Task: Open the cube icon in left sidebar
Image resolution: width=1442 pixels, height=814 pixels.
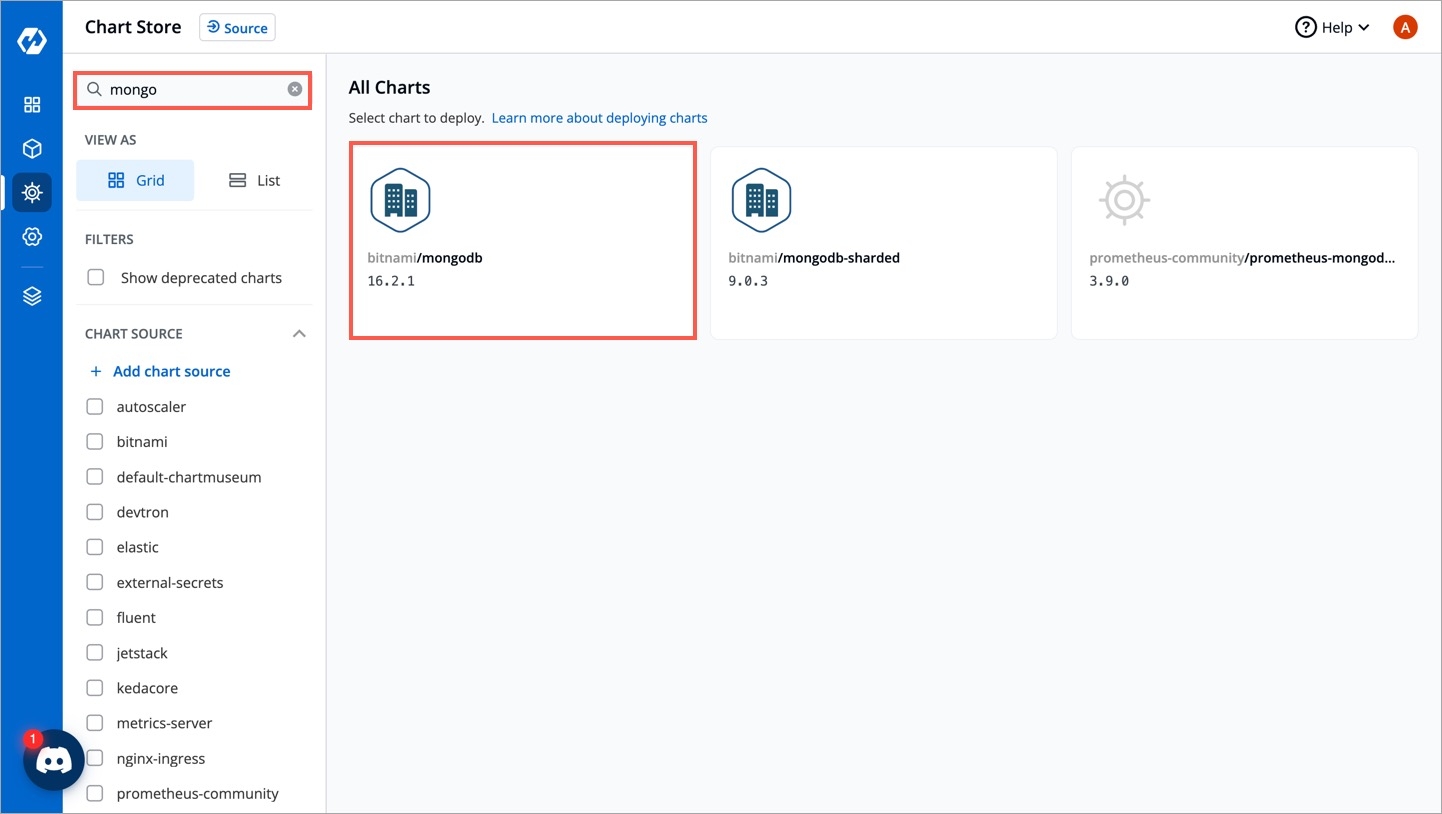Action: (32, 149)
